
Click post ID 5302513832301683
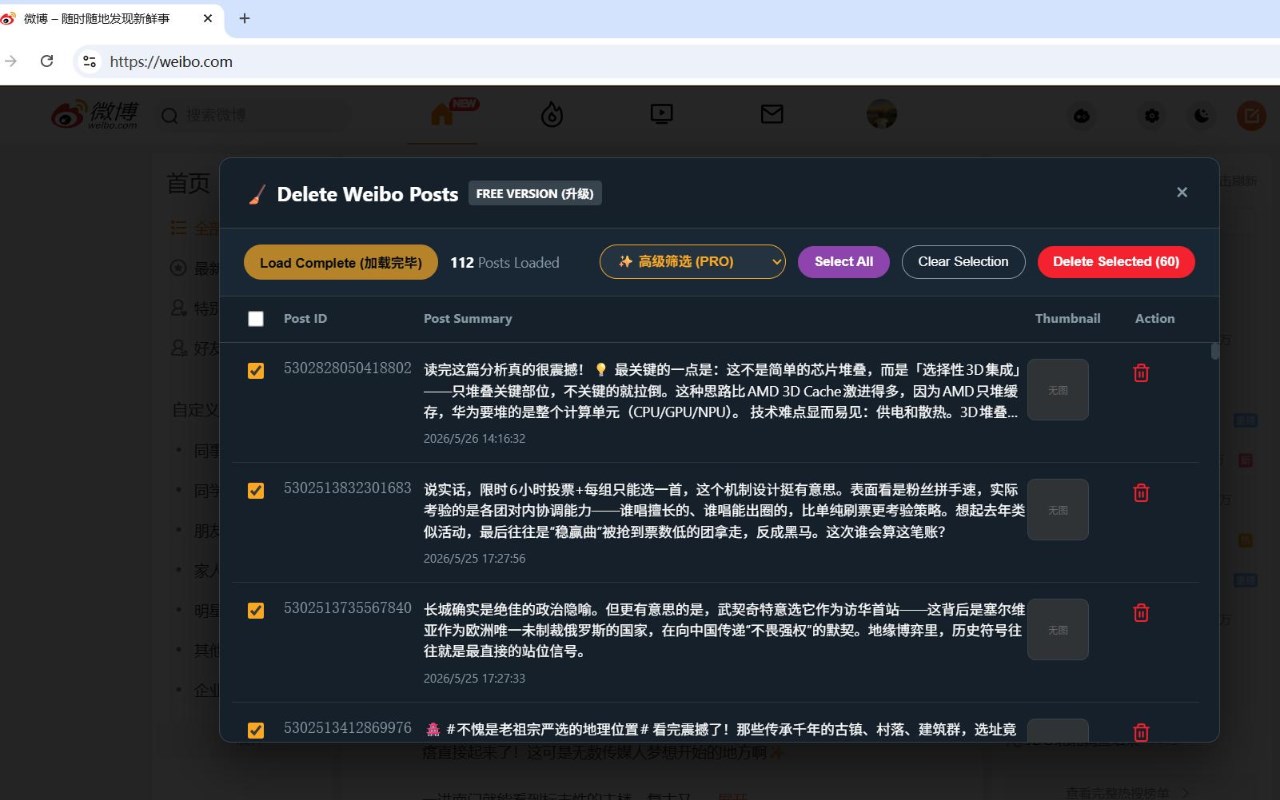pyautogui.click(x=348, y=488)
